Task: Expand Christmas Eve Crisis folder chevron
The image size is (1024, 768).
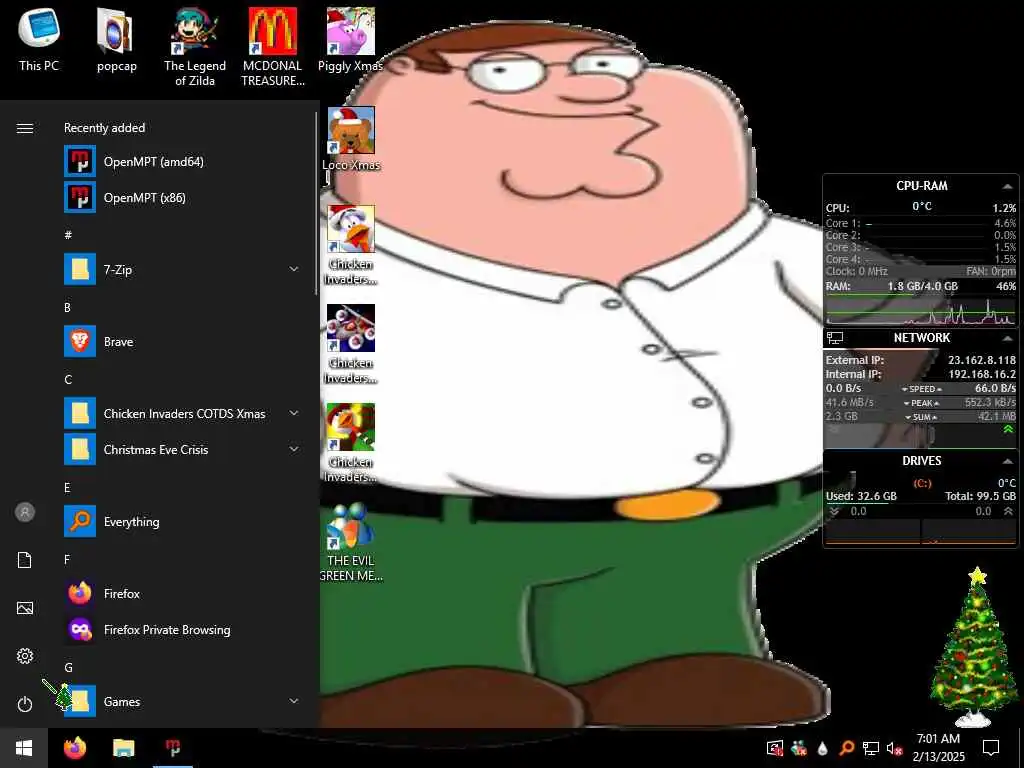Action: pyautogui.click(x=294, y=449)
